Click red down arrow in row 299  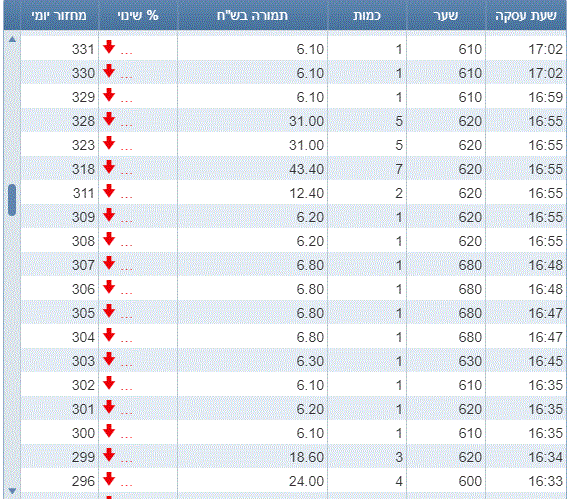109,455
